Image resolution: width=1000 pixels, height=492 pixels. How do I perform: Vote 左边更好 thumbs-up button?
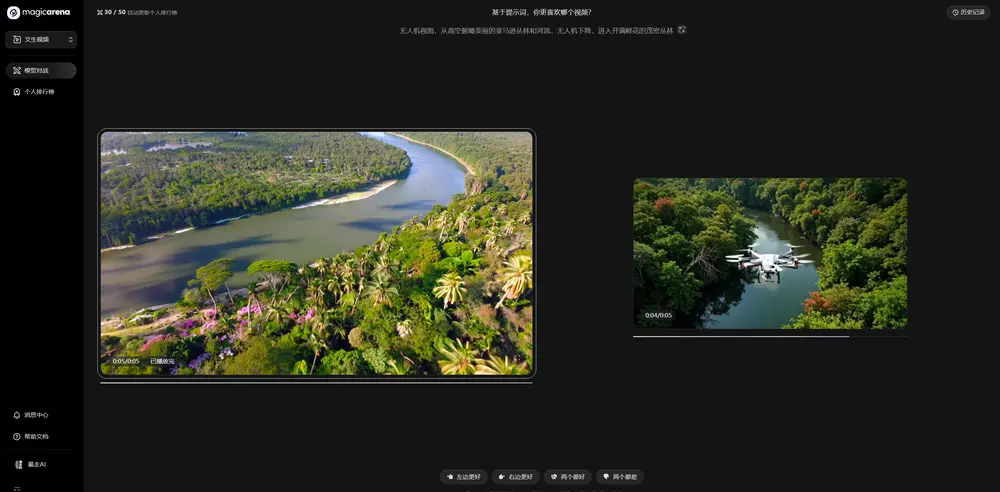point(463,477)
